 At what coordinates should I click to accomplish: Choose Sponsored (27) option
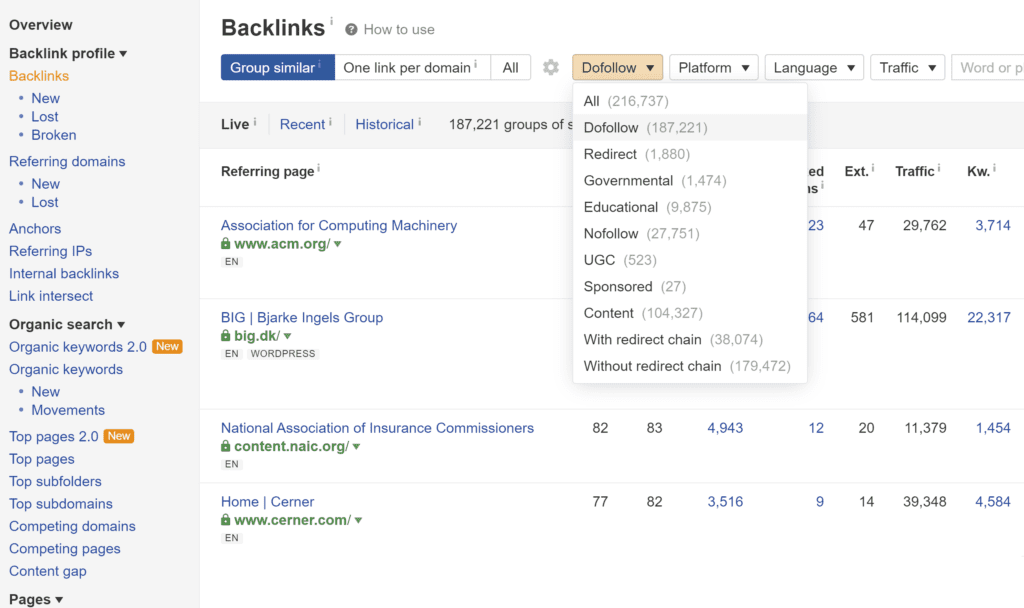(x=690, y=287)
